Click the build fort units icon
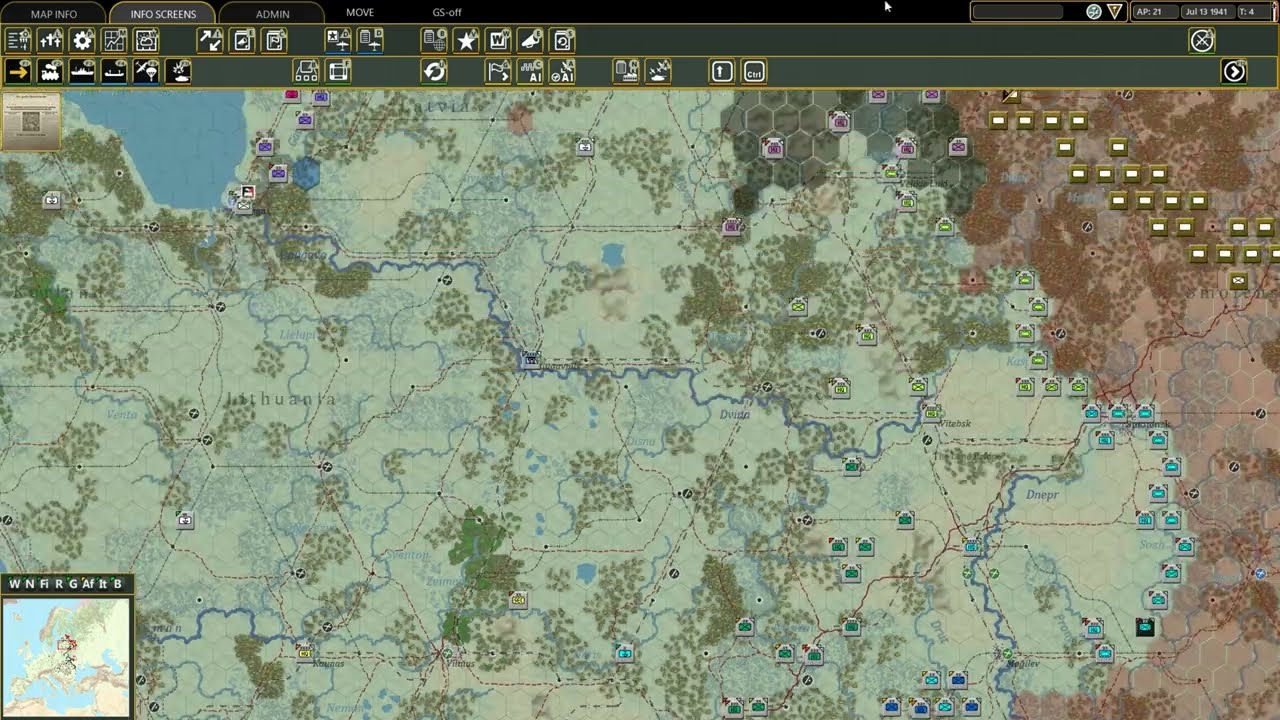The image size is (1280, 720). point(306,71)
